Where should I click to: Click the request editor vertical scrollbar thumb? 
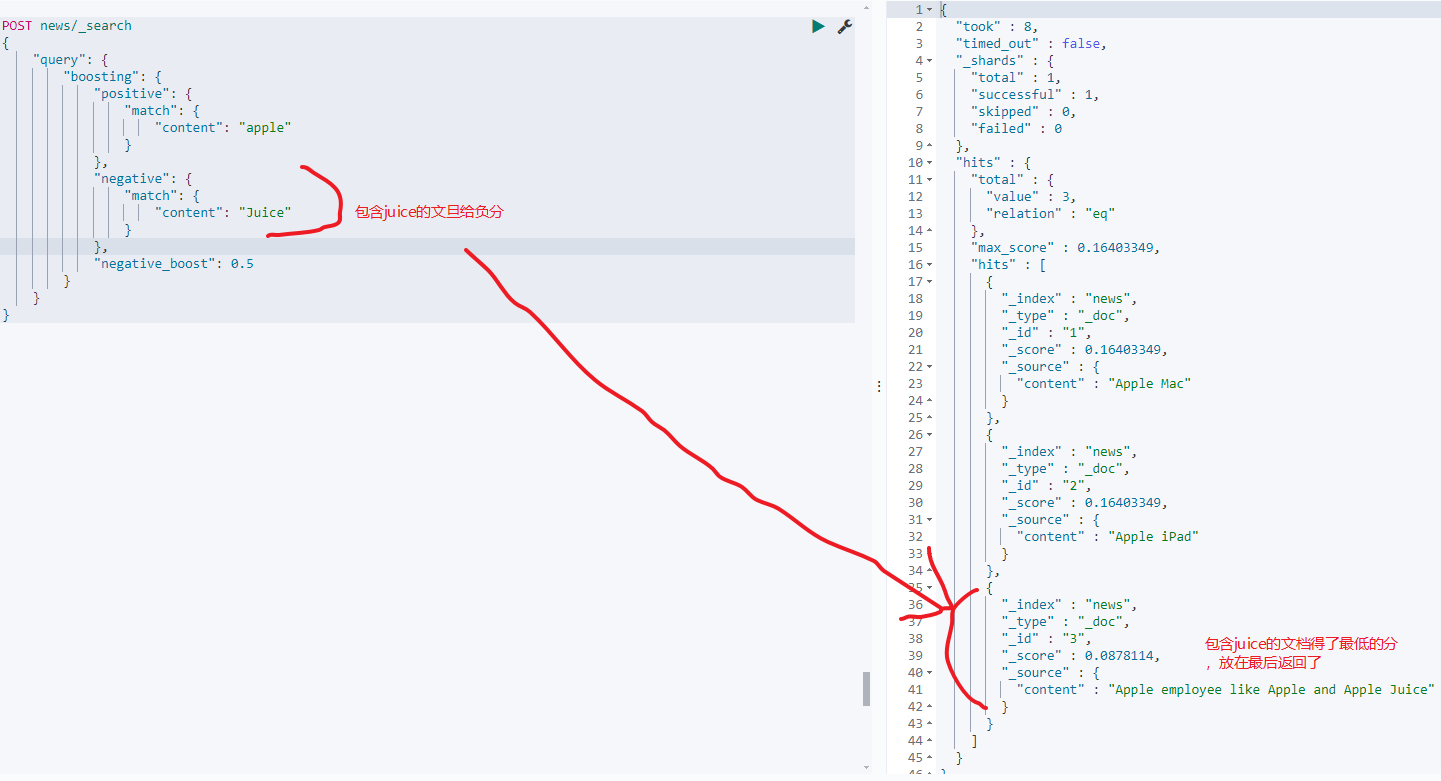click(x=866, y=689)
